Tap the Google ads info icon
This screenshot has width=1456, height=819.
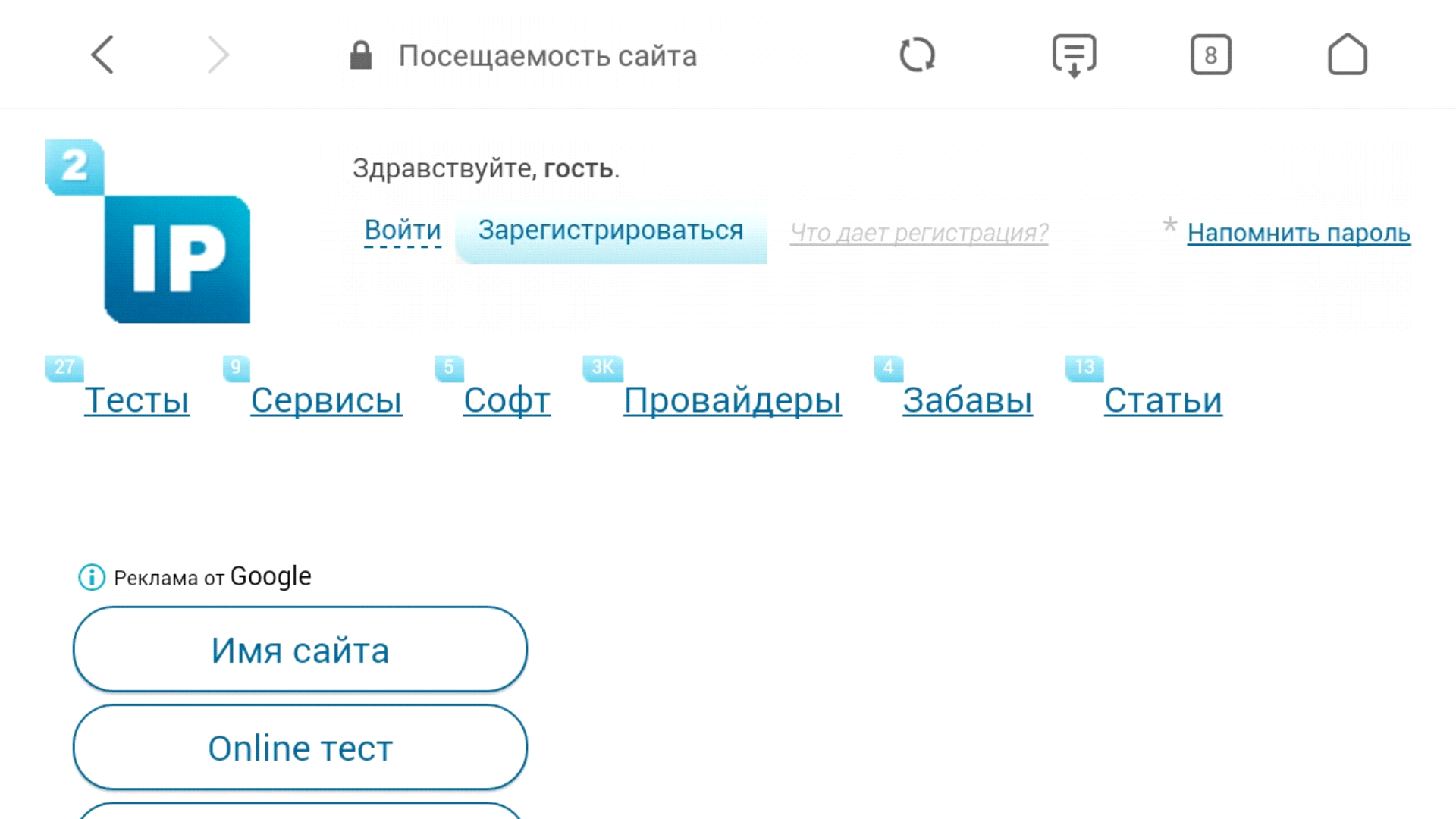point(92,578)
